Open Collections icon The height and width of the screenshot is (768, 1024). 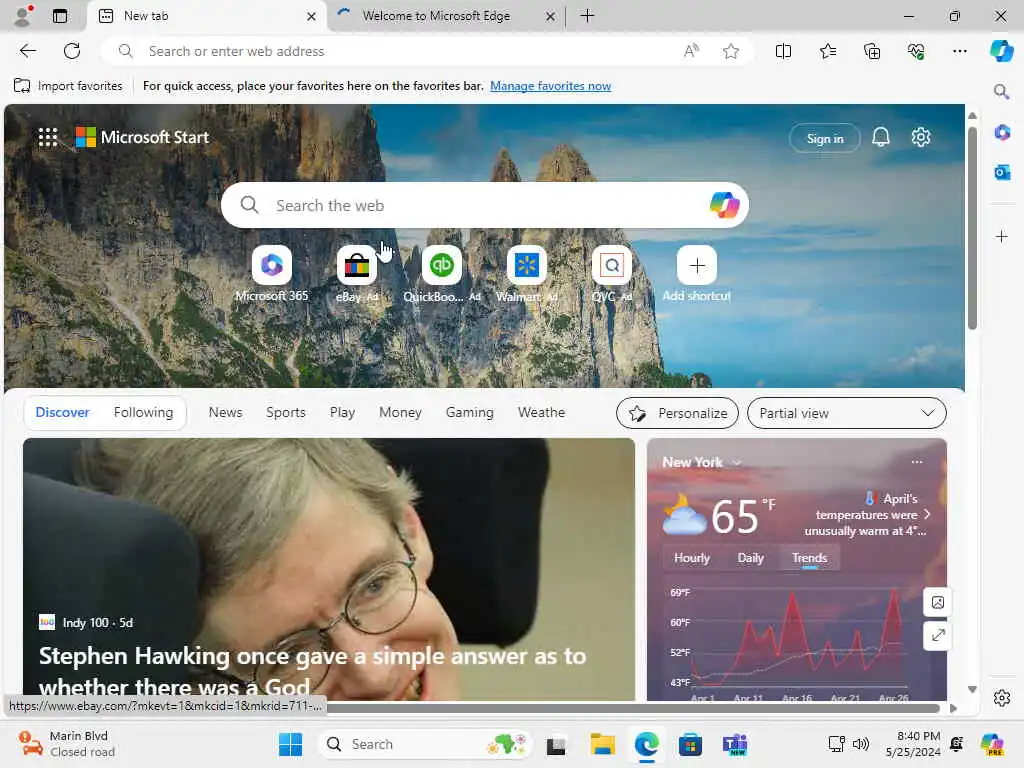872,51
